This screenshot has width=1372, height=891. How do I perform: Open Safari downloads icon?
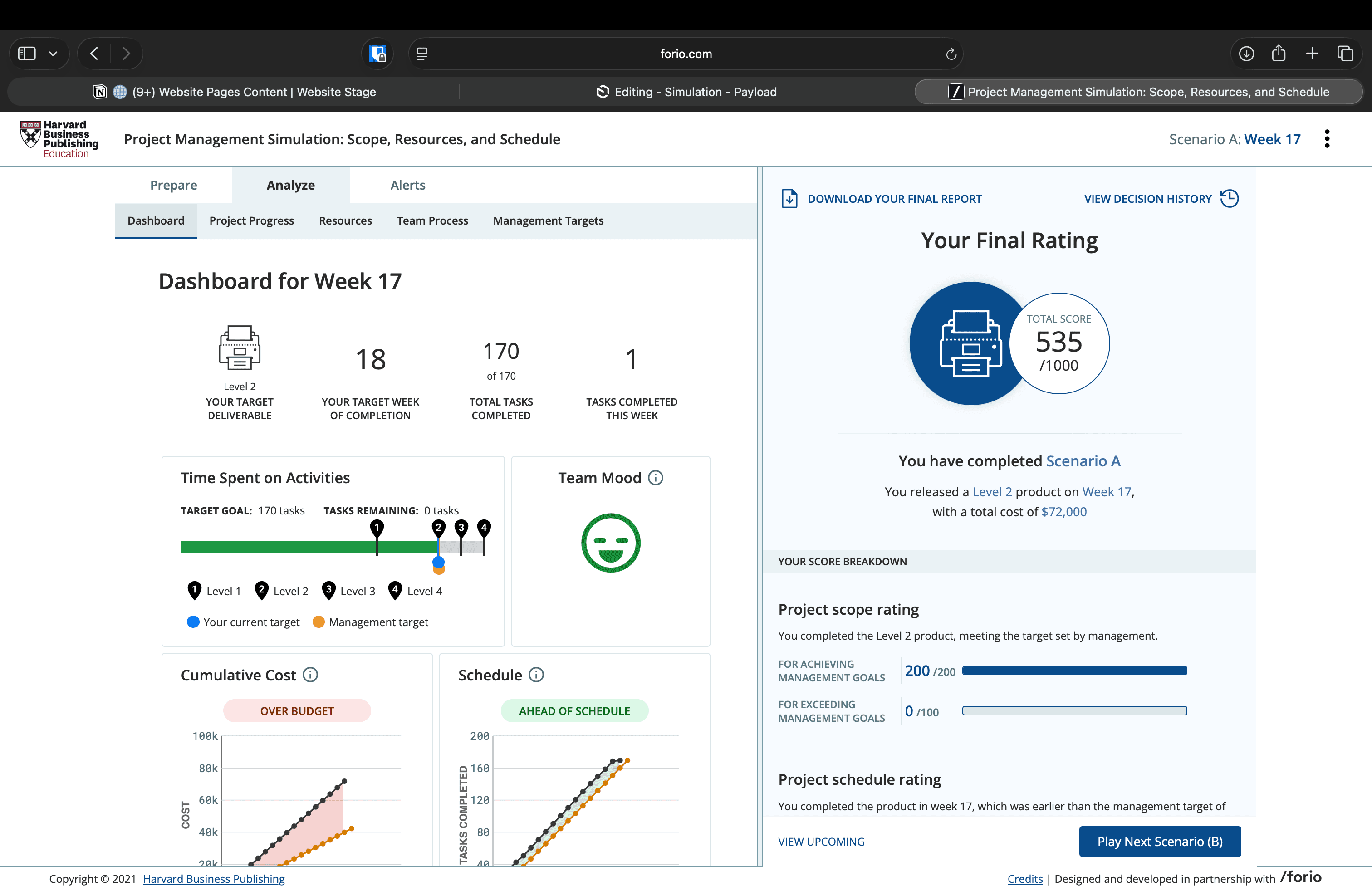point(1246,54)
